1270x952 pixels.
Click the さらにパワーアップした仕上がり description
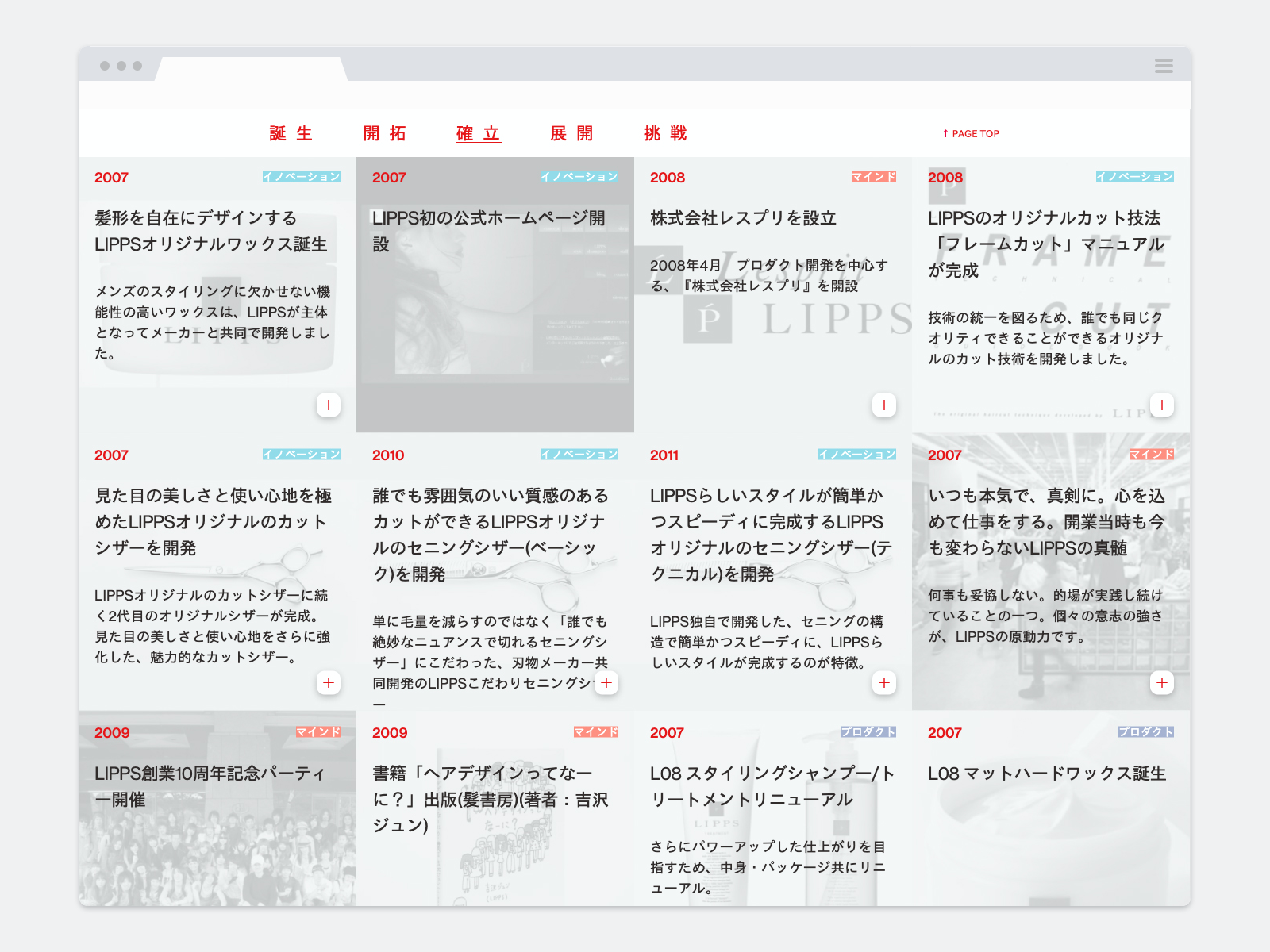768,867
